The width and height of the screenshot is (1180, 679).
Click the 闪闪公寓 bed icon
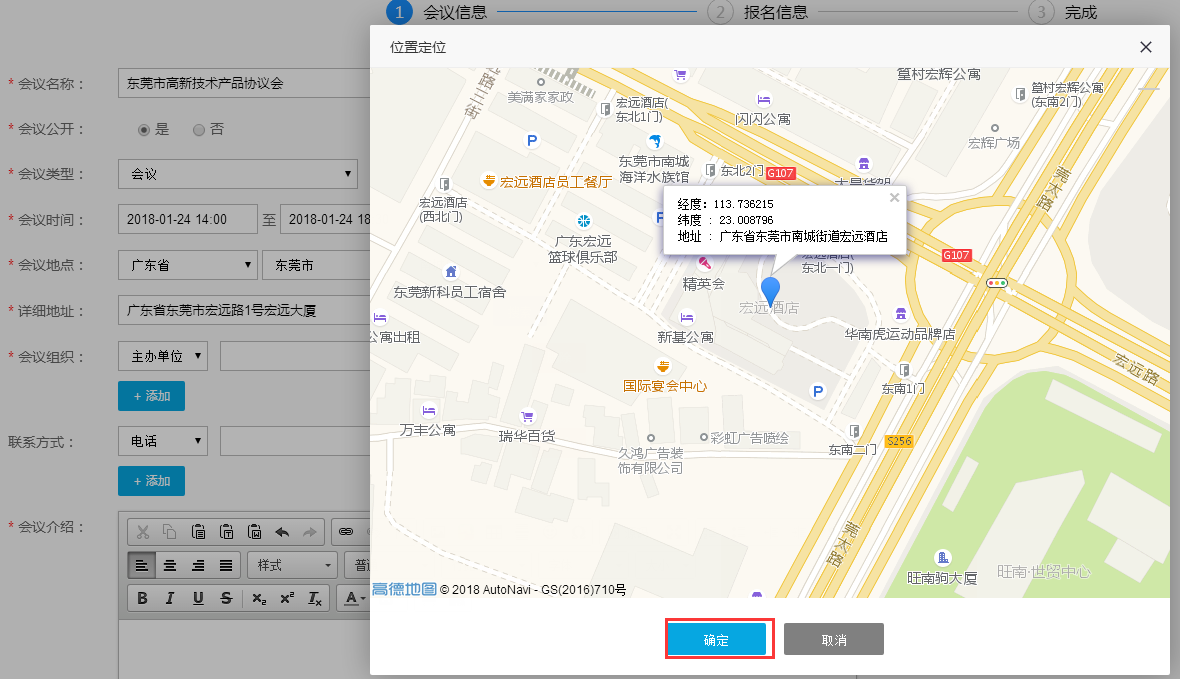pos(764,99)
